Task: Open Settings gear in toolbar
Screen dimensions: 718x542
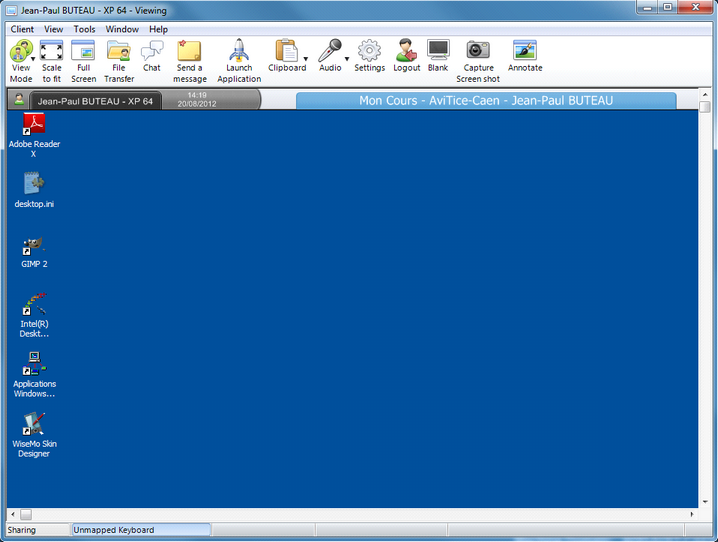Action: click(370, 51)
